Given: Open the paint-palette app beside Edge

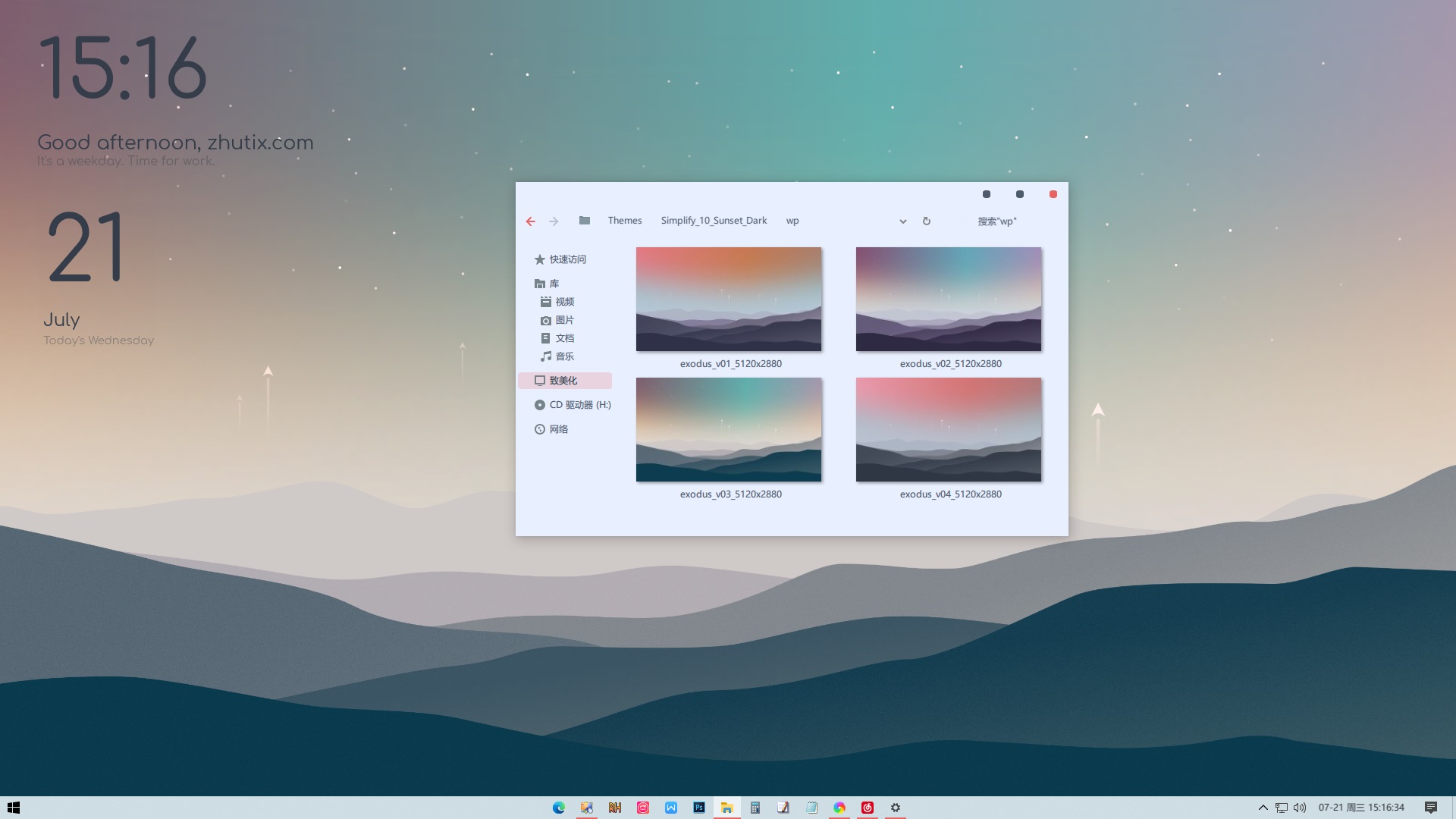Looking at the screenshot, I should point(587,808).
